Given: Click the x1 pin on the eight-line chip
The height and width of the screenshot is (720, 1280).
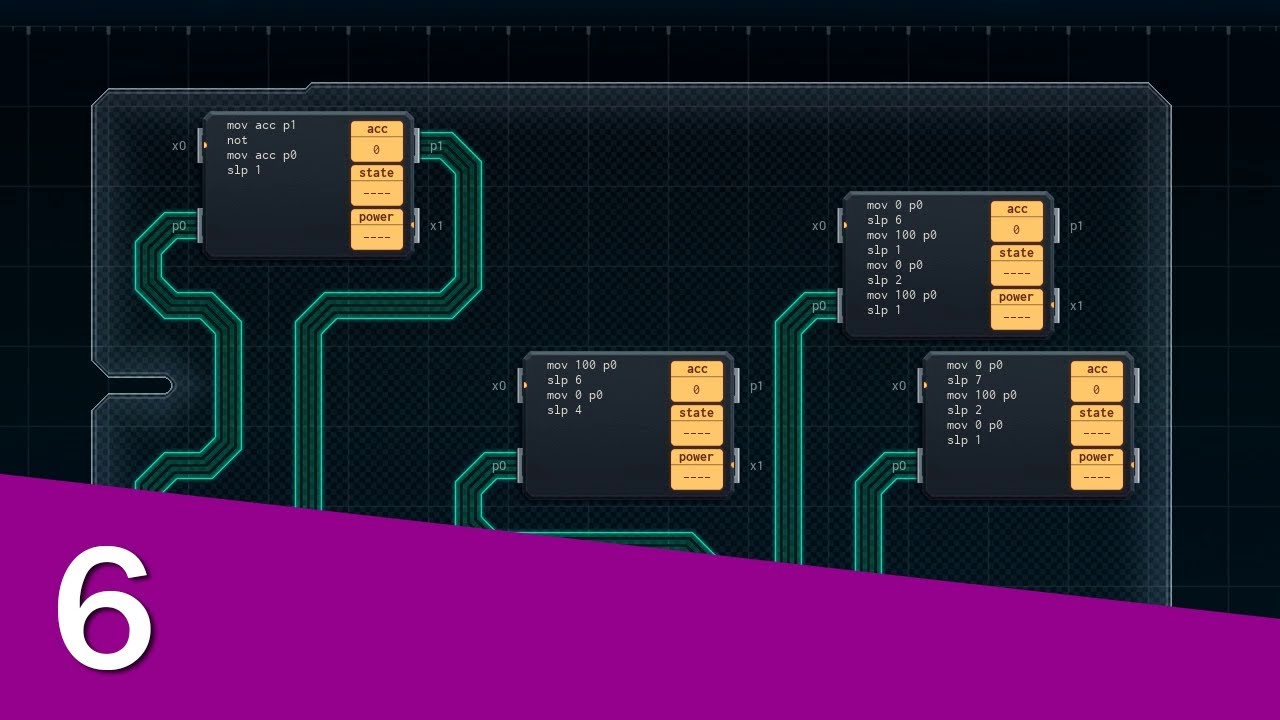Looking at the screenshot, I should pos(1076,306).
